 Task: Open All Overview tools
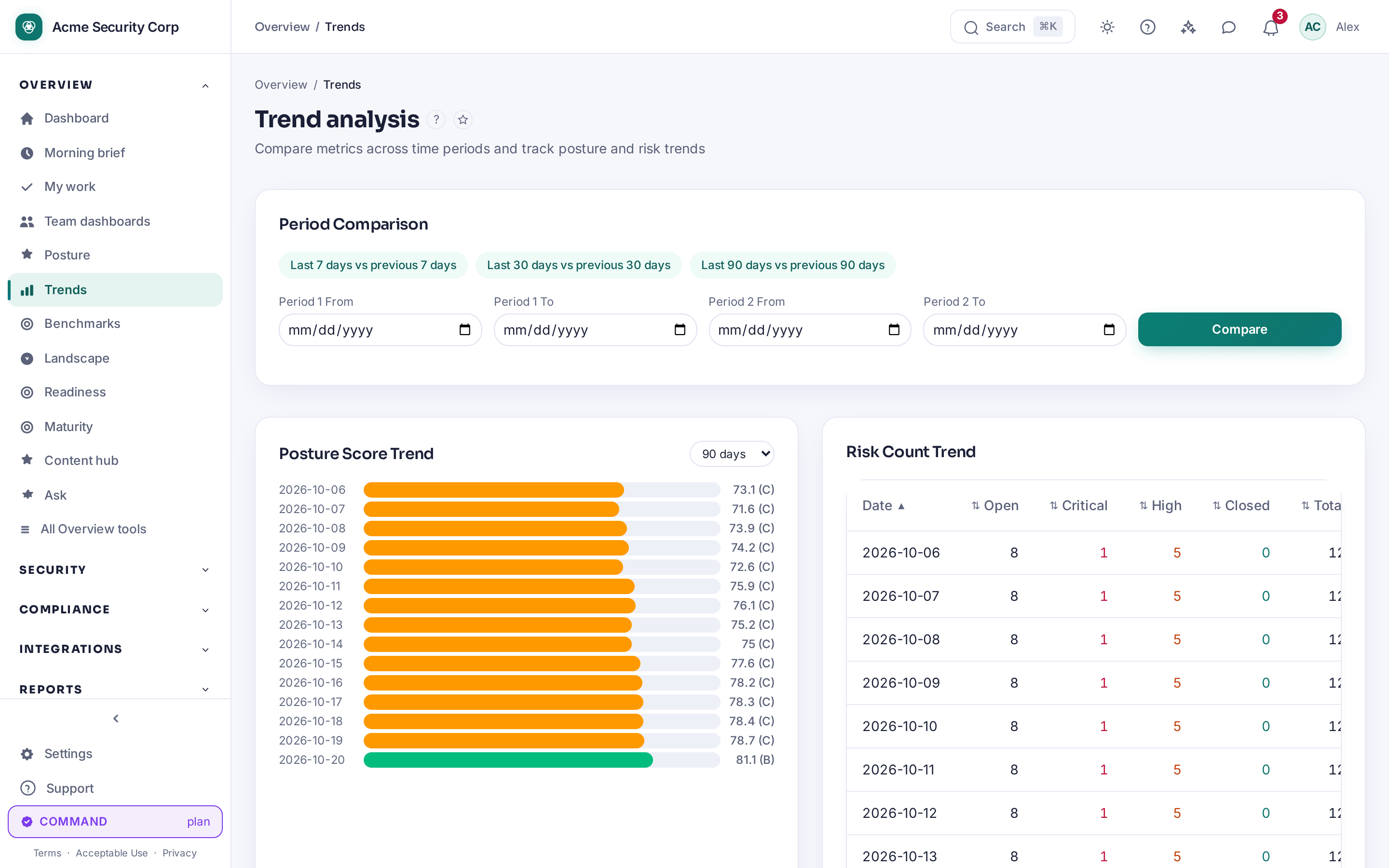[115, 529]
